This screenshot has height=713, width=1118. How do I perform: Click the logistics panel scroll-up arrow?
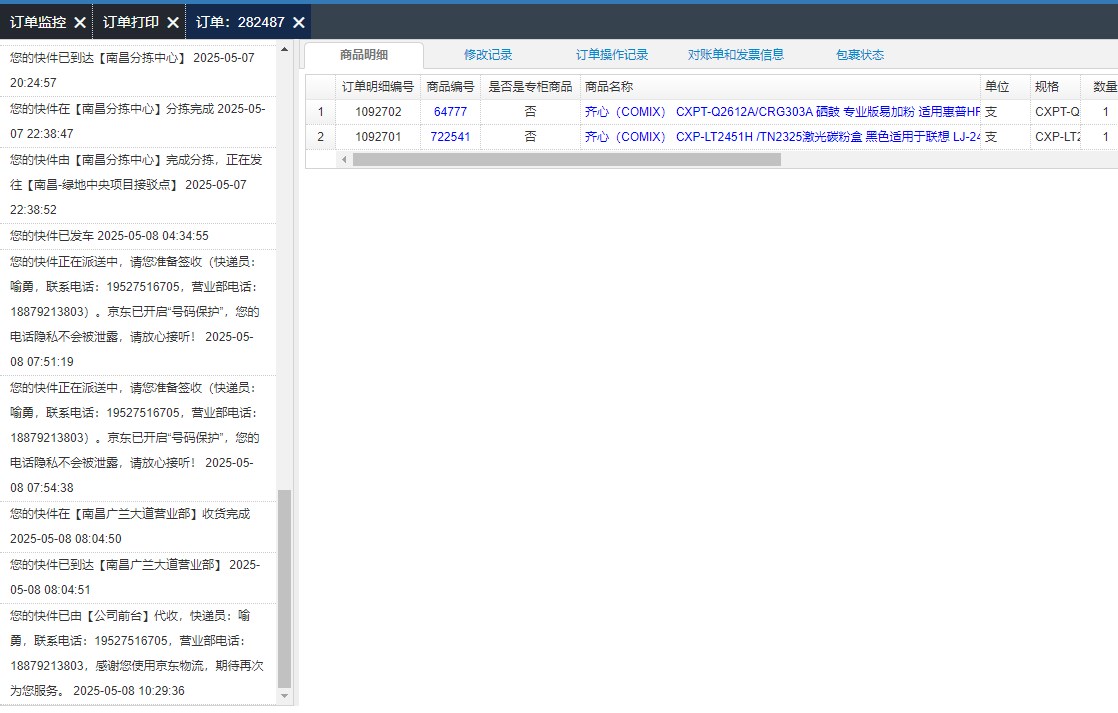(284, 49)
